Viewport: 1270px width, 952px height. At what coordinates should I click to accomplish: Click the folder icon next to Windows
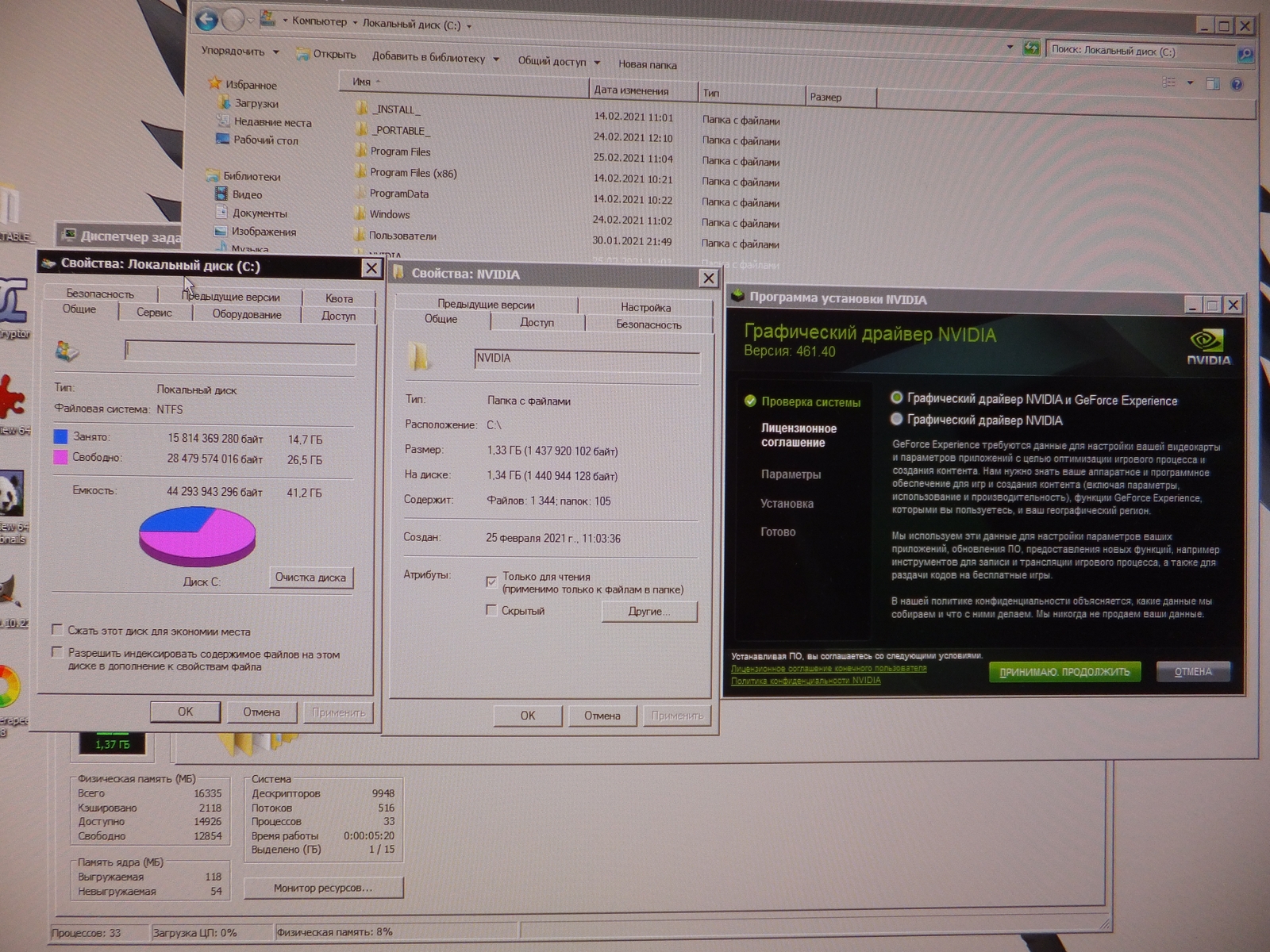(x=359, y=213)
